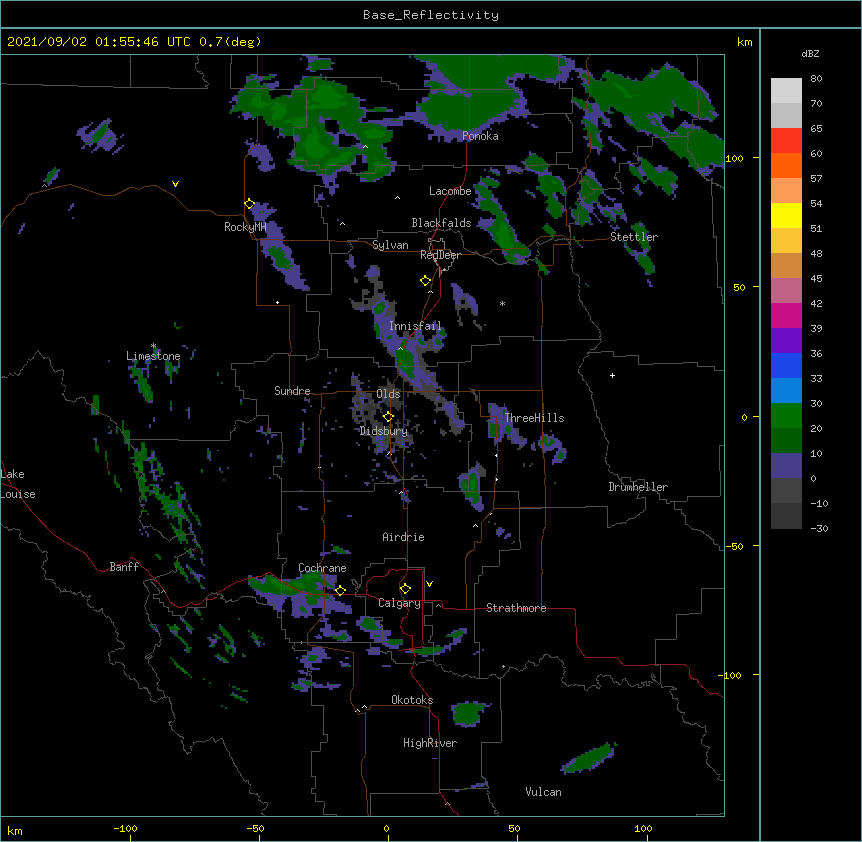Select the -30 value in the dBZ legend
Screen dimensions: 862x842
click(819, 528)
